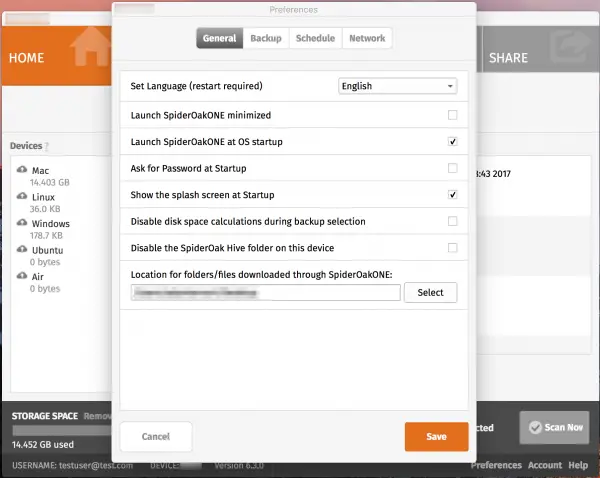The image size is (600, 478).
Task: Open Preferences link in bottom bar
Action: [496, 465]
